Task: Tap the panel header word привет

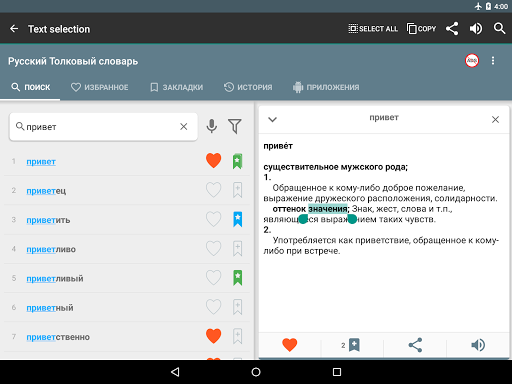Action: pos(384,117)
